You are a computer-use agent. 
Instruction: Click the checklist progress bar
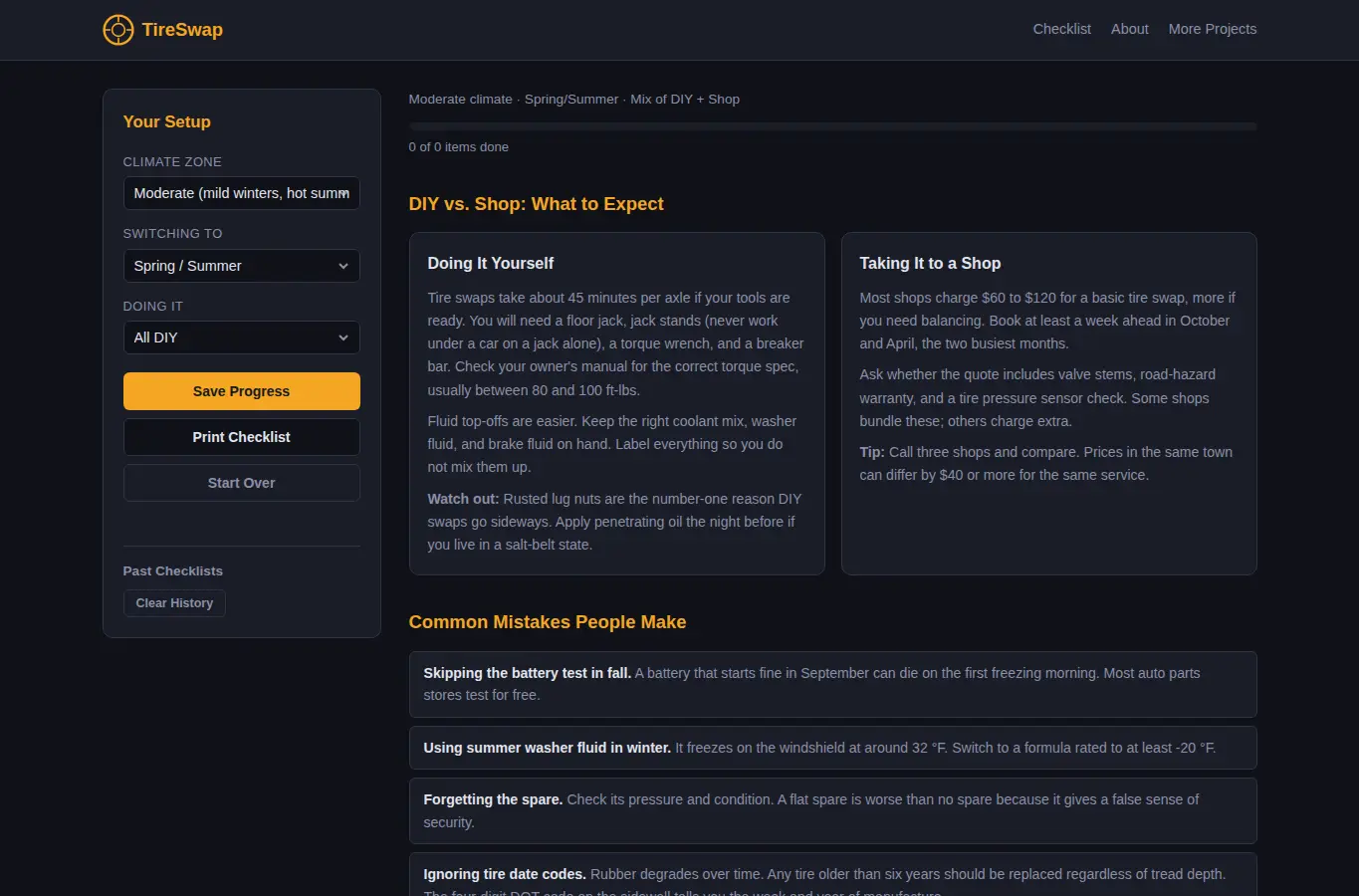832,126
